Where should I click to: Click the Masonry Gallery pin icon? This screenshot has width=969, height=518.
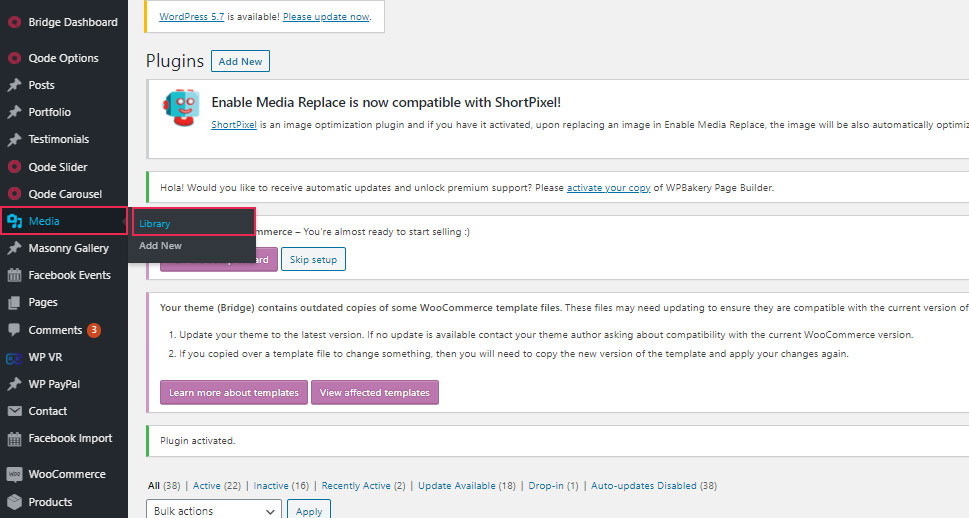14,248
